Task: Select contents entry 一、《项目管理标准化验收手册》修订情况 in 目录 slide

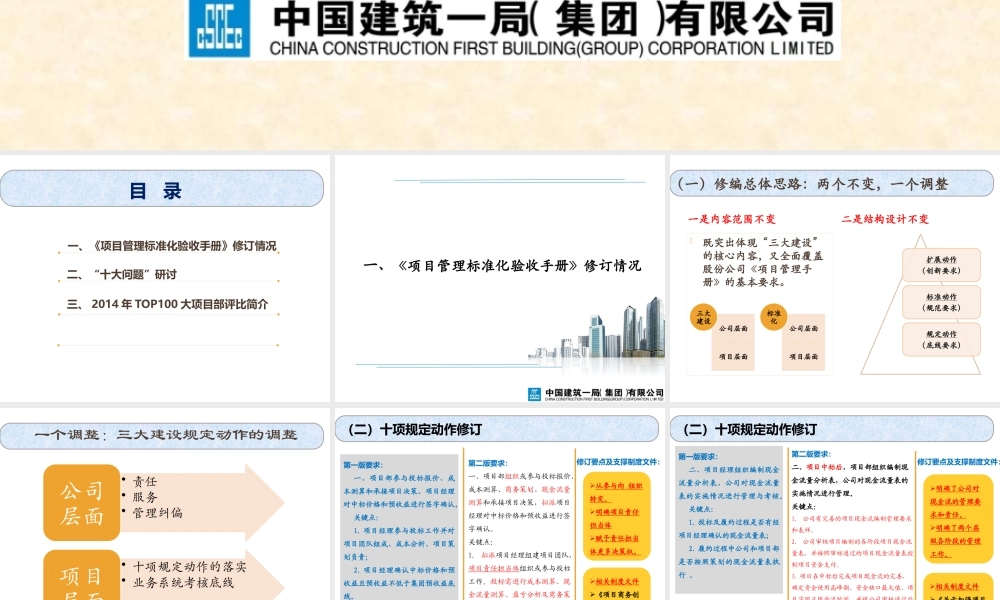Action: coord(171,245)
